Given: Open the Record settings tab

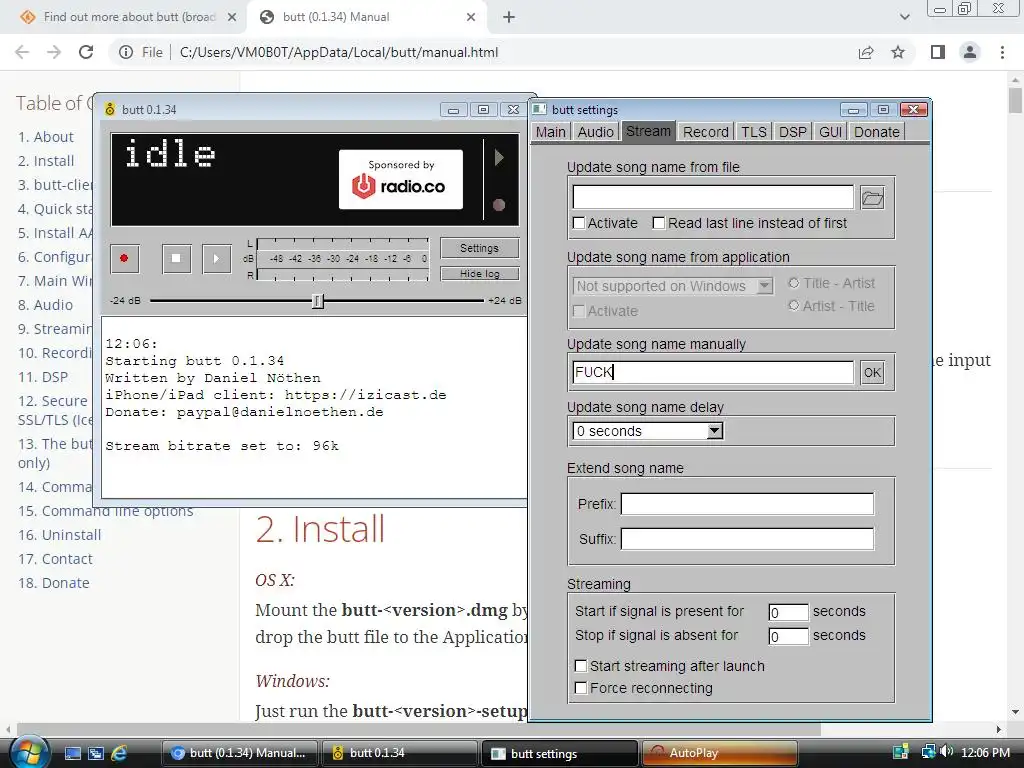Looking at the screenshot, I should click(705, 132).
